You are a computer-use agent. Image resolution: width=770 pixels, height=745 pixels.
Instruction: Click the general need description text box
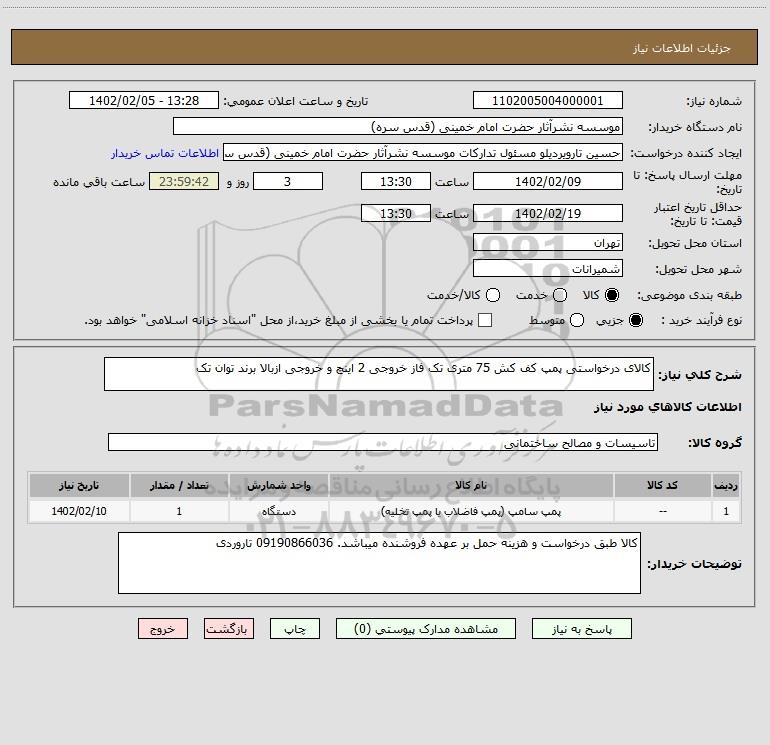[x=379, y=374]
